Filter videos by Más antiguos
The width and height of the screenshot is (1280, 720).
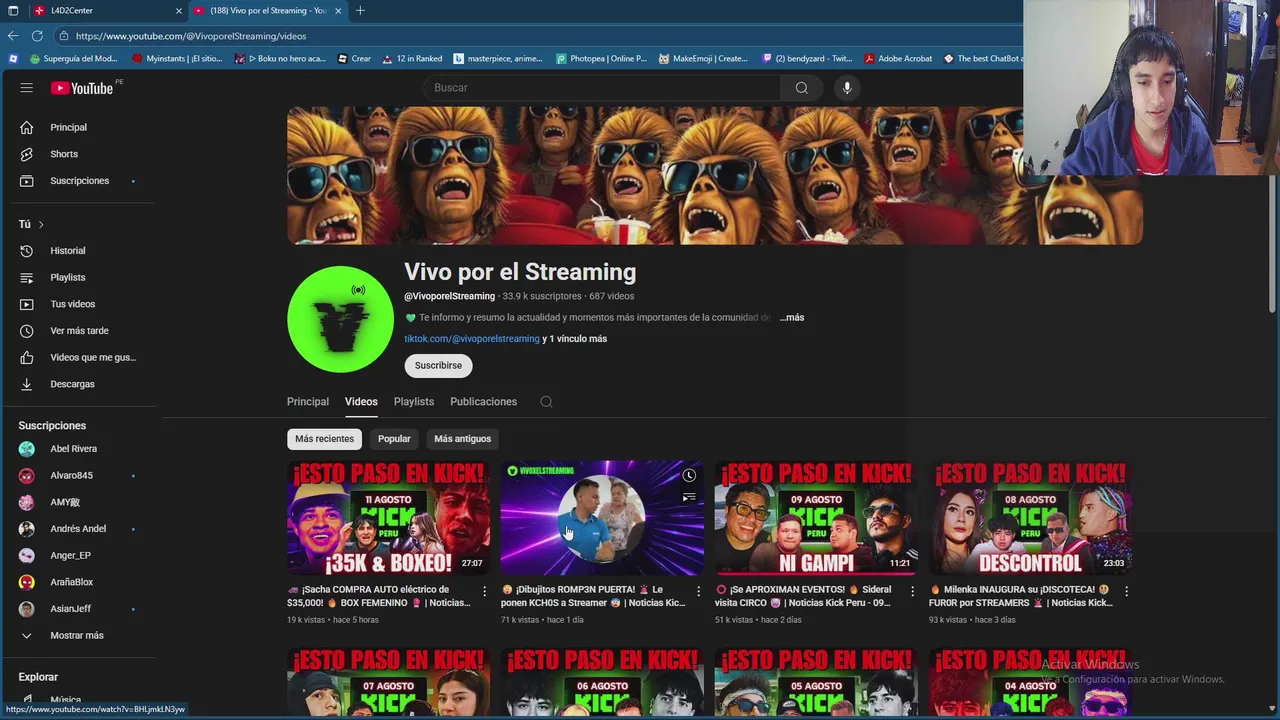pyautogui.click(x=462, y=439)
